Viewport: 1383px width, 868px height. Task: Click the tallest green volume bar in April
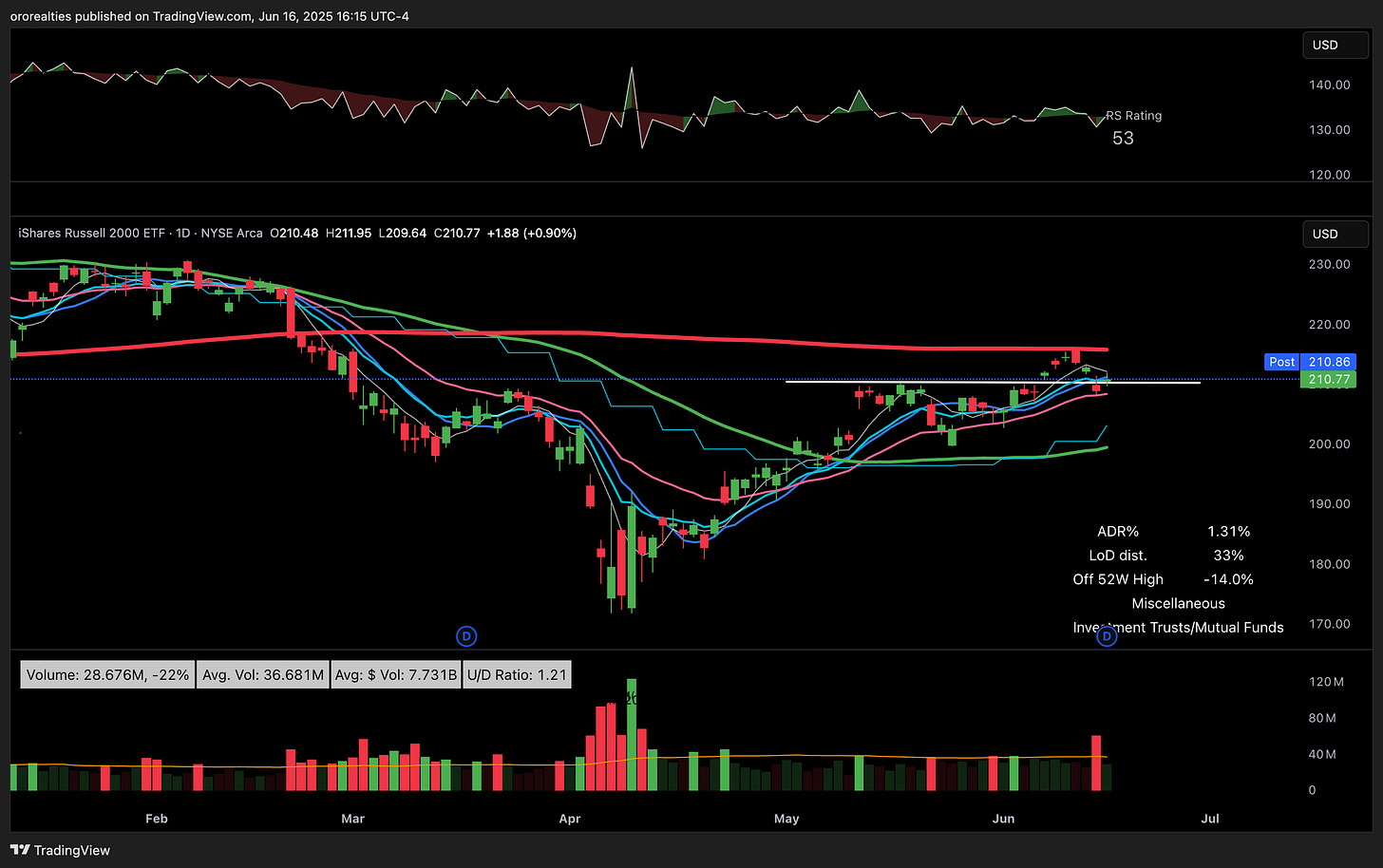click(x=632, y=734)
